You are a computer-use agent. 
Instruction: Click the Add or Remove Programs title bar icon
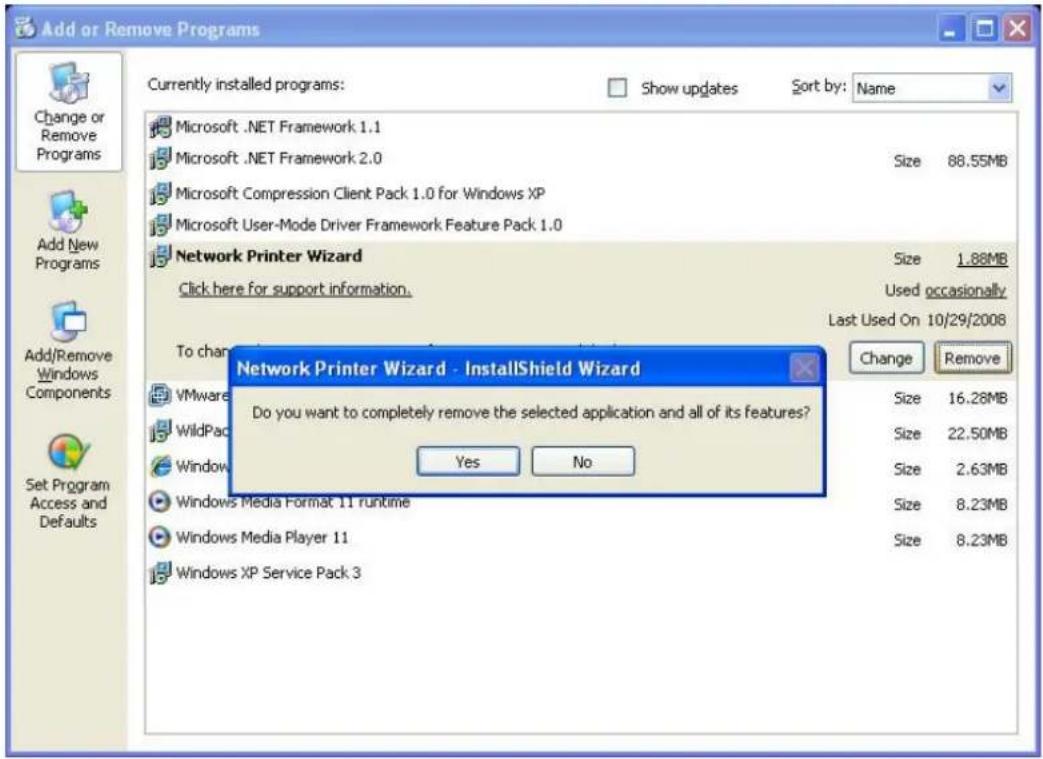pyautogui.click(x=26, y=29)
